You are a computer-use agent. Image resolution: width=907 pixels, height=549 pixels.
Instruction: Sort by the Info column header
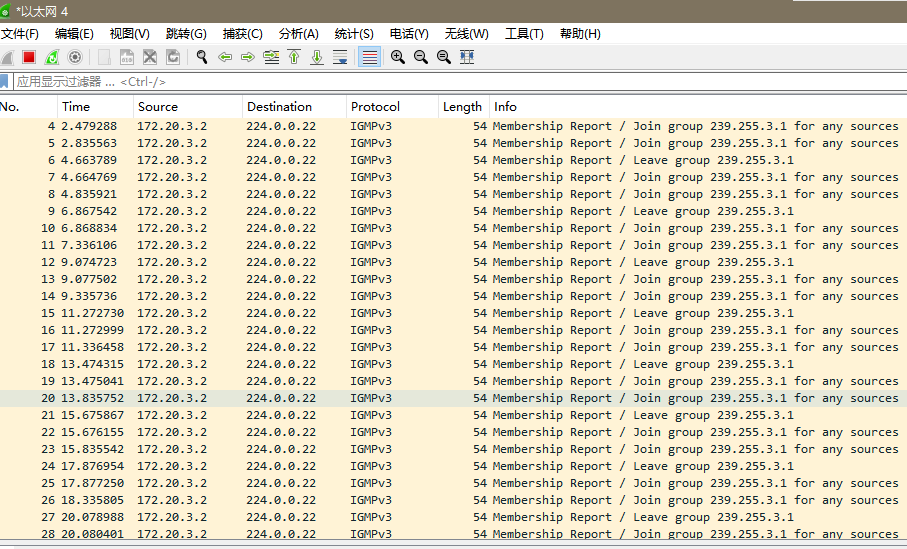698,106
